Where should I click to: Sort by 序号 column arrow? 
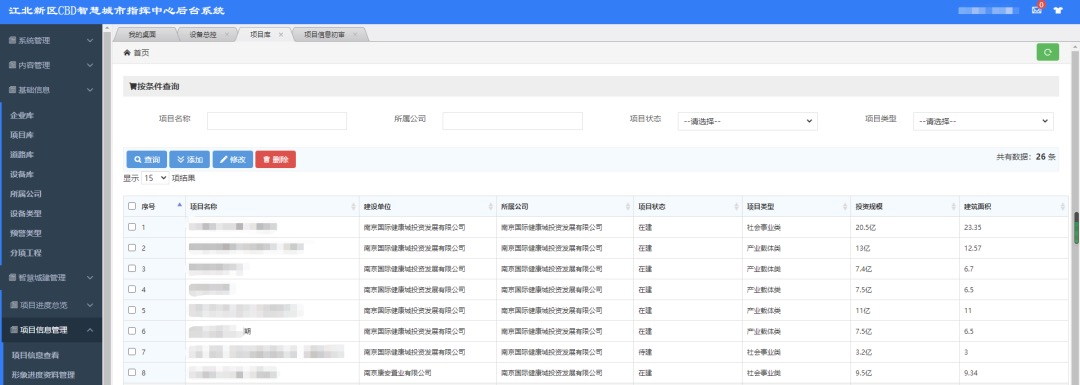click(x=180, y=206)
